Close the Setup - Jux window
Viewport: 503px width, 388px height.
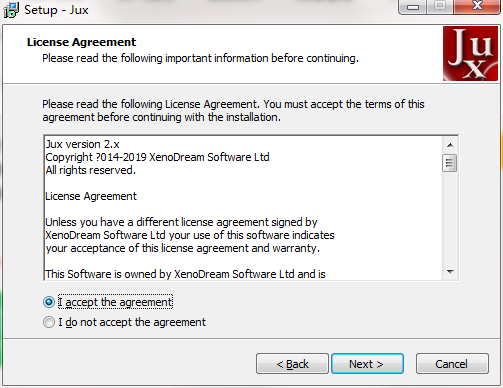(x=477, y=6)
